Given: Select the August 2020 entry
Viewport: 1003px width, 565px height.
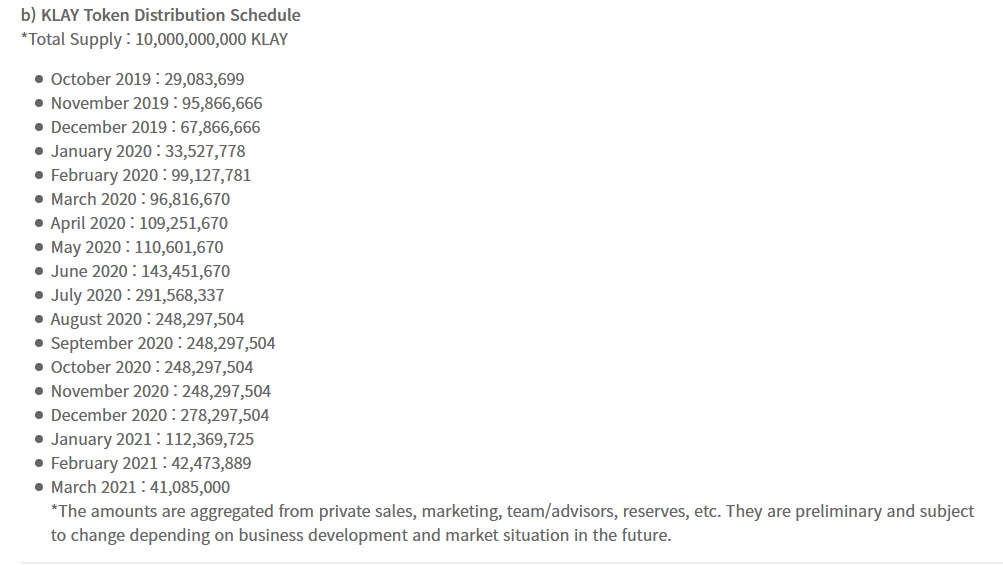Looking at the screenshot, I should [x=147, y=319].
